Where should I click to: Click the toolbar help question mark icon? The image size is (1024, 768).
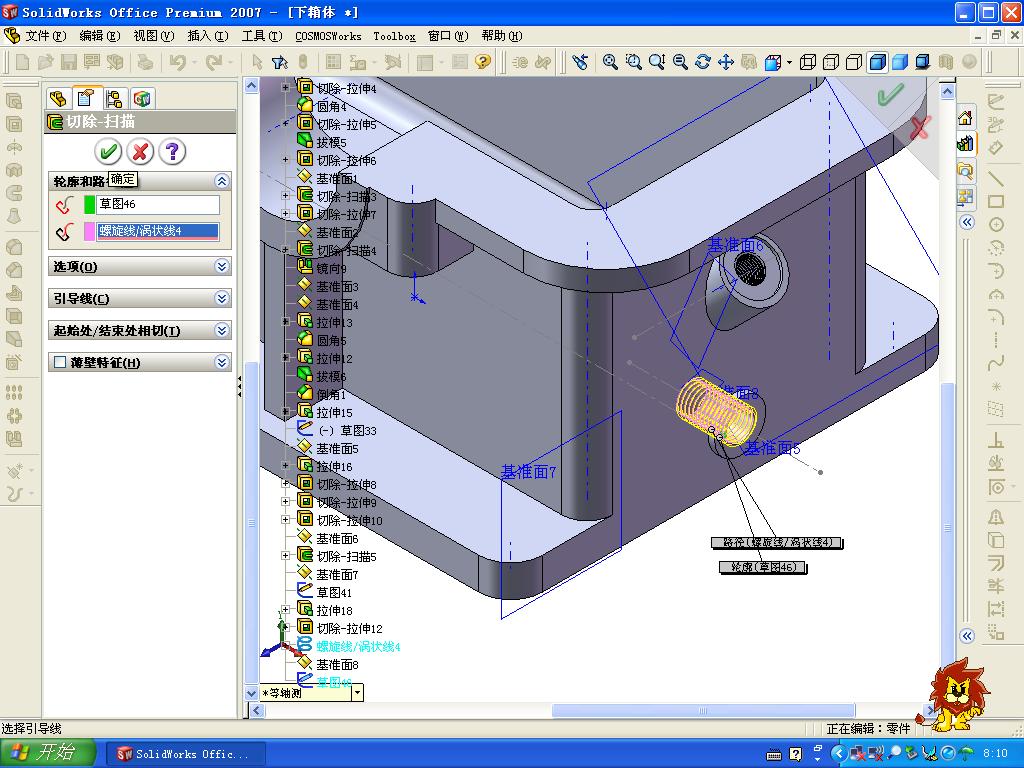483,62
